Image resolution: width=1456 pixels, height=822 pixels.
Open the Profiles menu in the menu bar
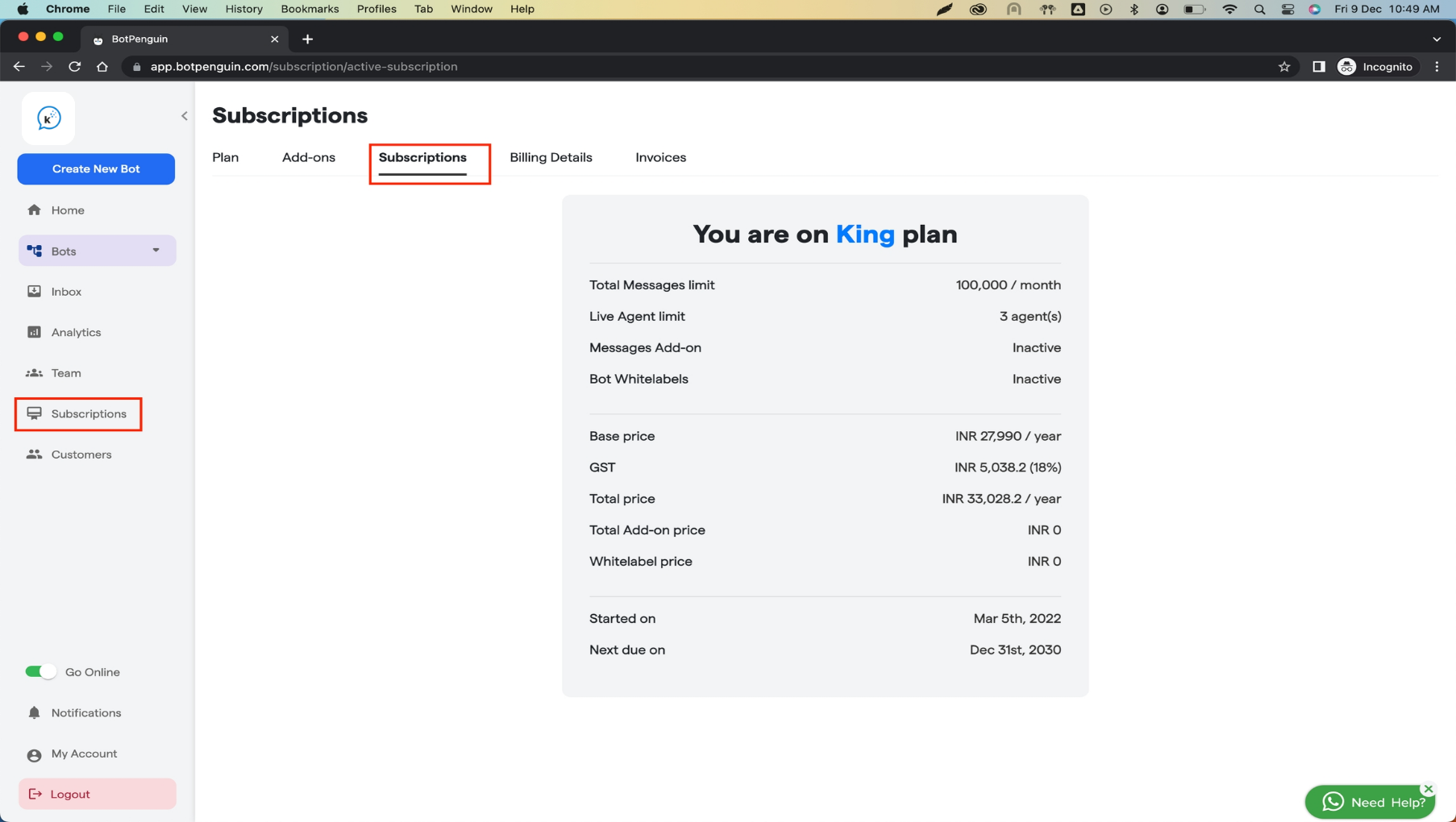[x=376, y=9]
